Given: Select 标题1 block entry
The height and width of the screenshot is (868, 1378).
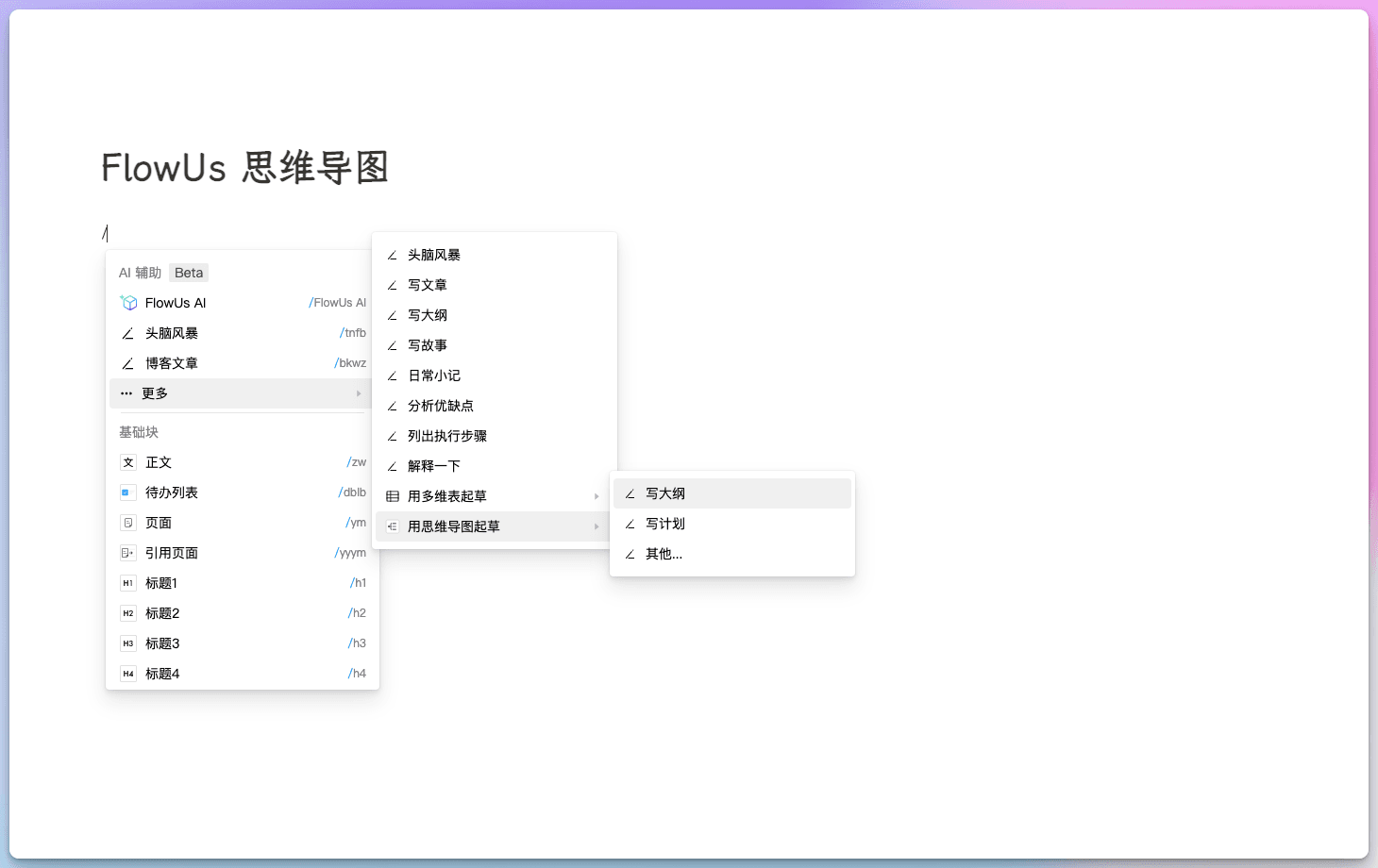Looking at the screenshot, I should pyautogui.click(x=243, y=583).
